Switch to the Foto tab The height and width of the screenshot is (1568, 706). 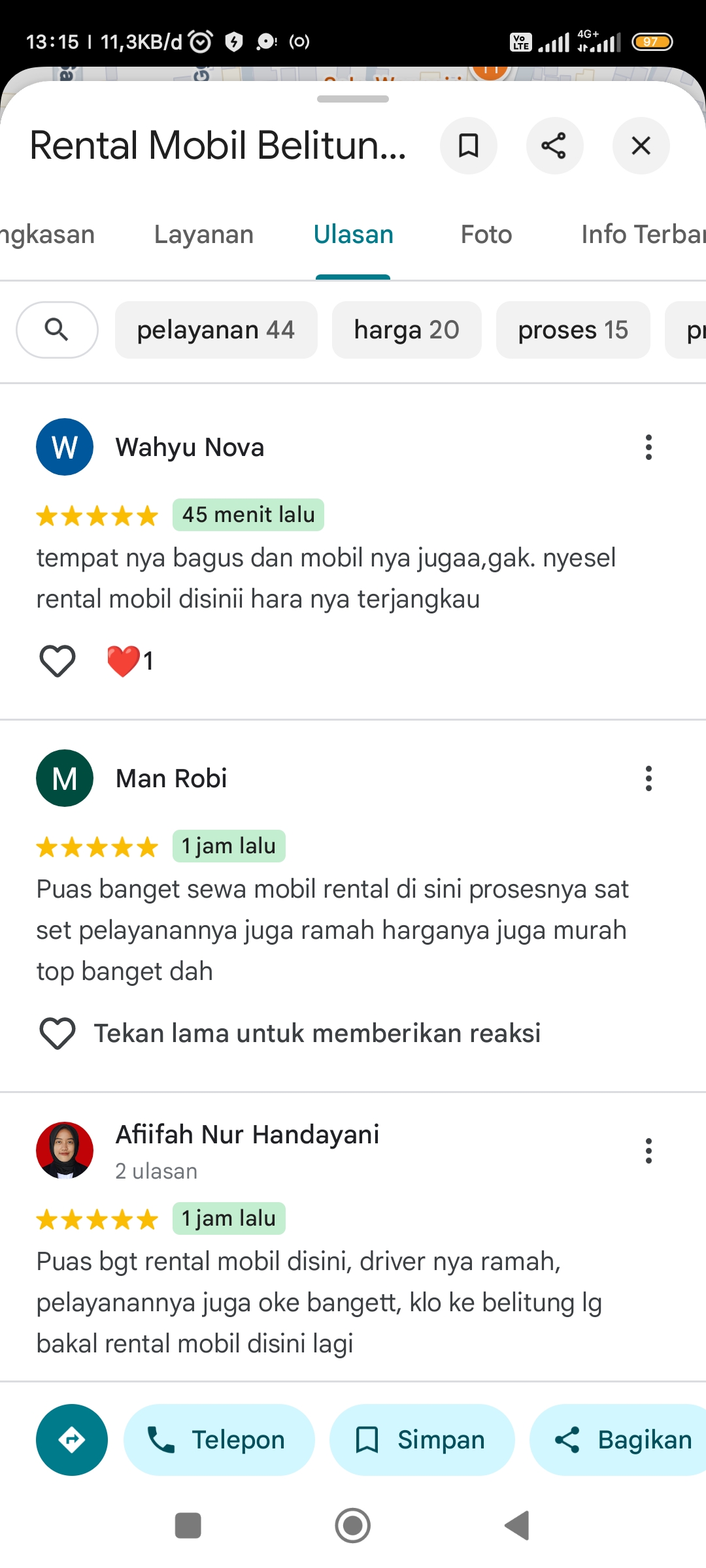pos(486,235)
